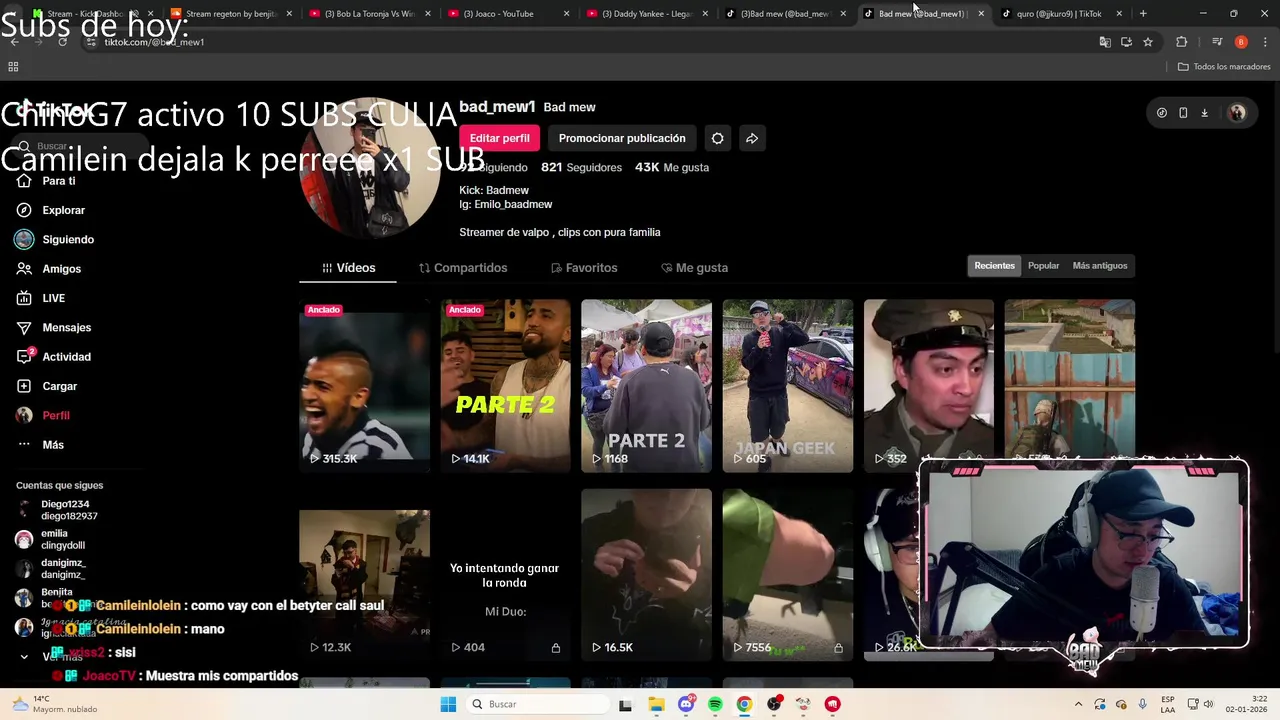
Task: Open Spotify from the taskbar
Action: (715, 704)
